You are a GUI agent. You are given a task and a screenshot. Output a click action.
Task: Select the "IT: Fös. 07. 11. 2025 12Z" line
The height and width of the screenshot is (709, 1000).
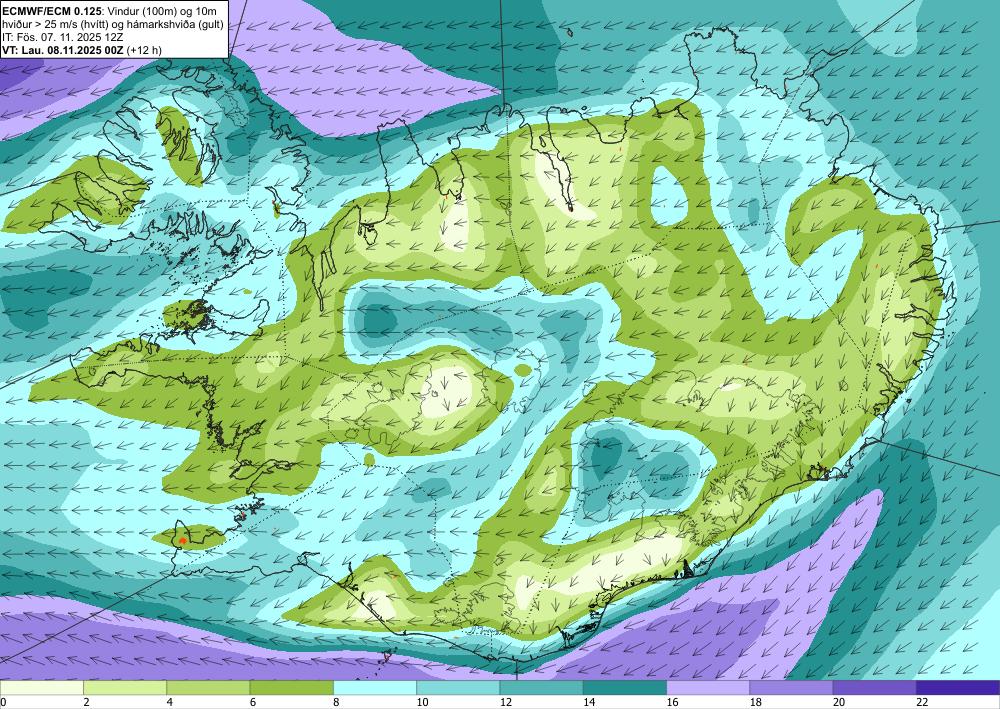62,37
